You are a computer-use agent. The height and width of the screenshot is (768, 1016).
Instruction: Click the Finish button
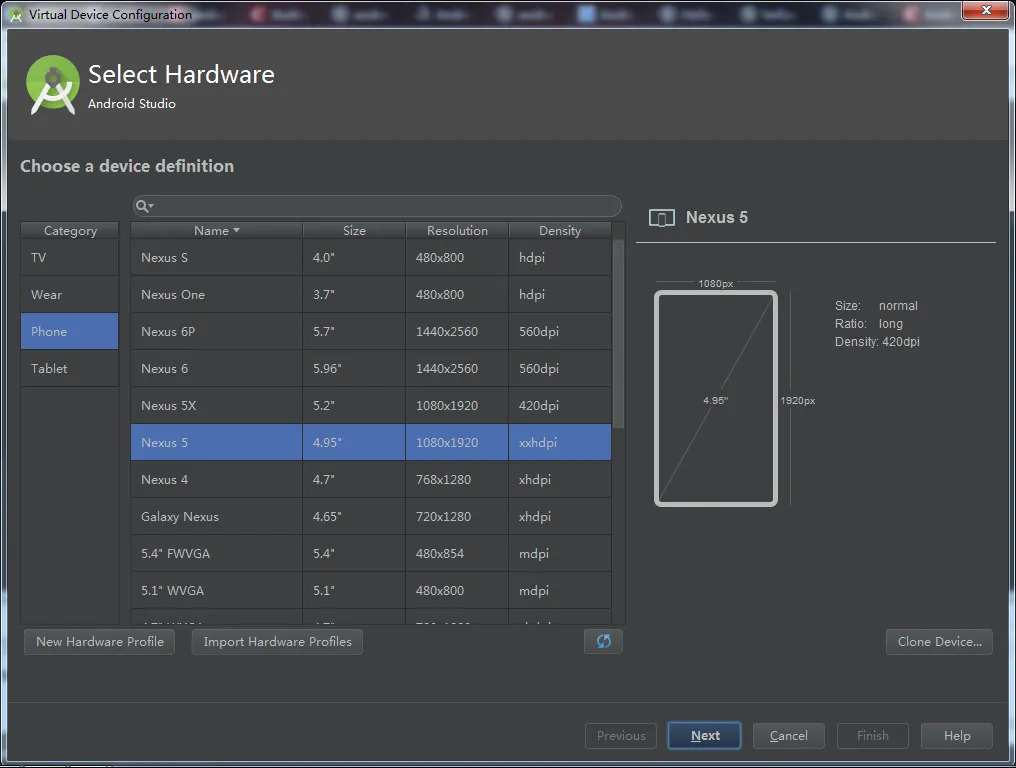coord(872,736)
